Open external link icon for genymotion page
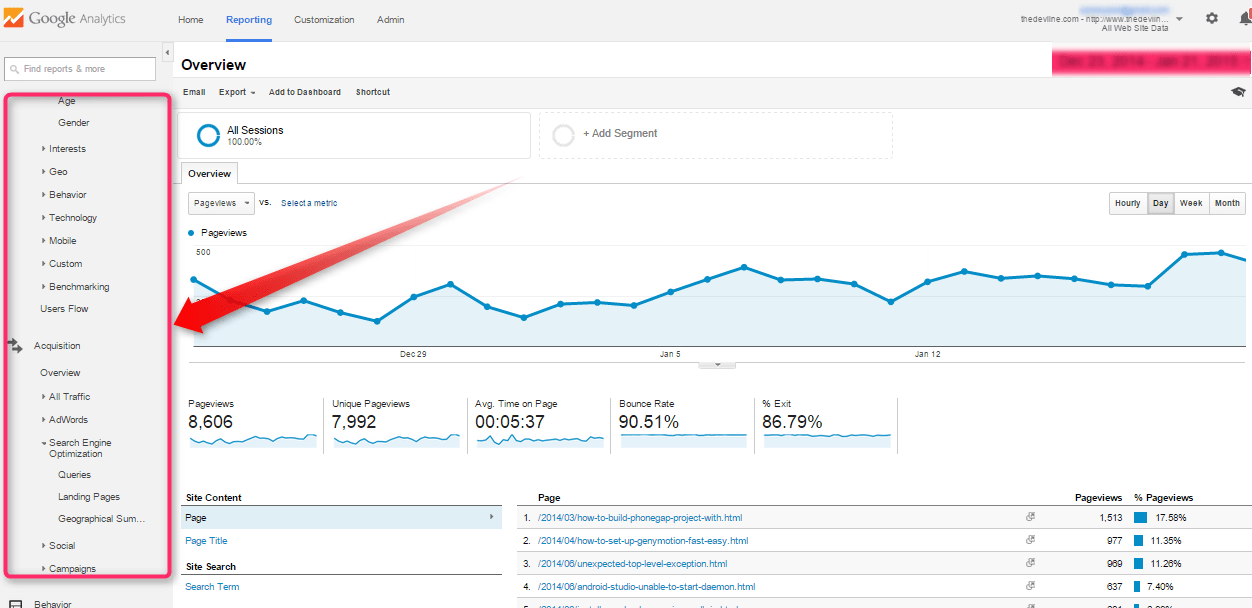The image size is (1252, 608). pos(1030,541)
